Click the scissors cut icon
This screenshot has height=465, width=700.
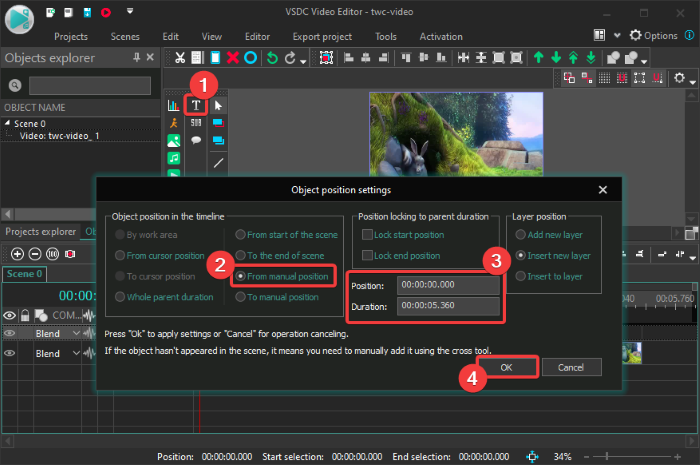[x=180, y=58]
